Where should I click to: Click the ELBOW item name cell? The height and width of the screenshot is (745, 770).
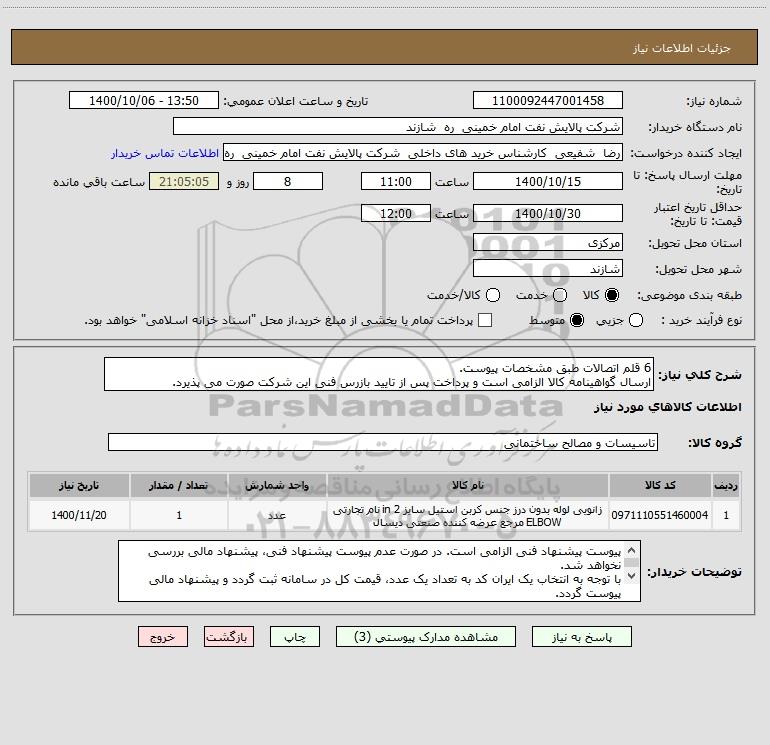(x=468, y=516)
